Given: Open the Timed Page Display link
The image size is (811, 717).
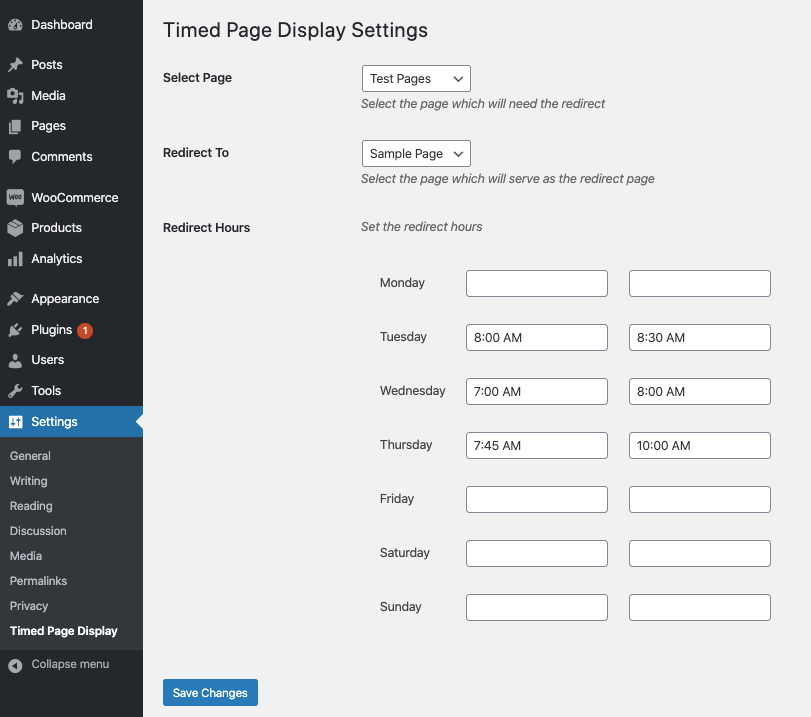Looking at the screenshot, I should [64, 631].
